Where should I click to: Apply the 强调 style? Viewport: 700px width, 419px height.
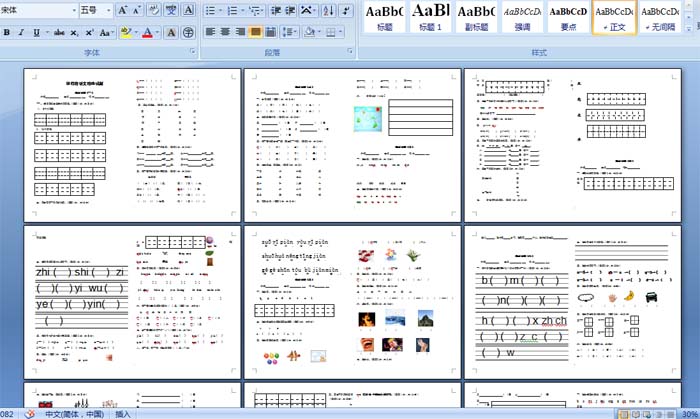(522, 17)
